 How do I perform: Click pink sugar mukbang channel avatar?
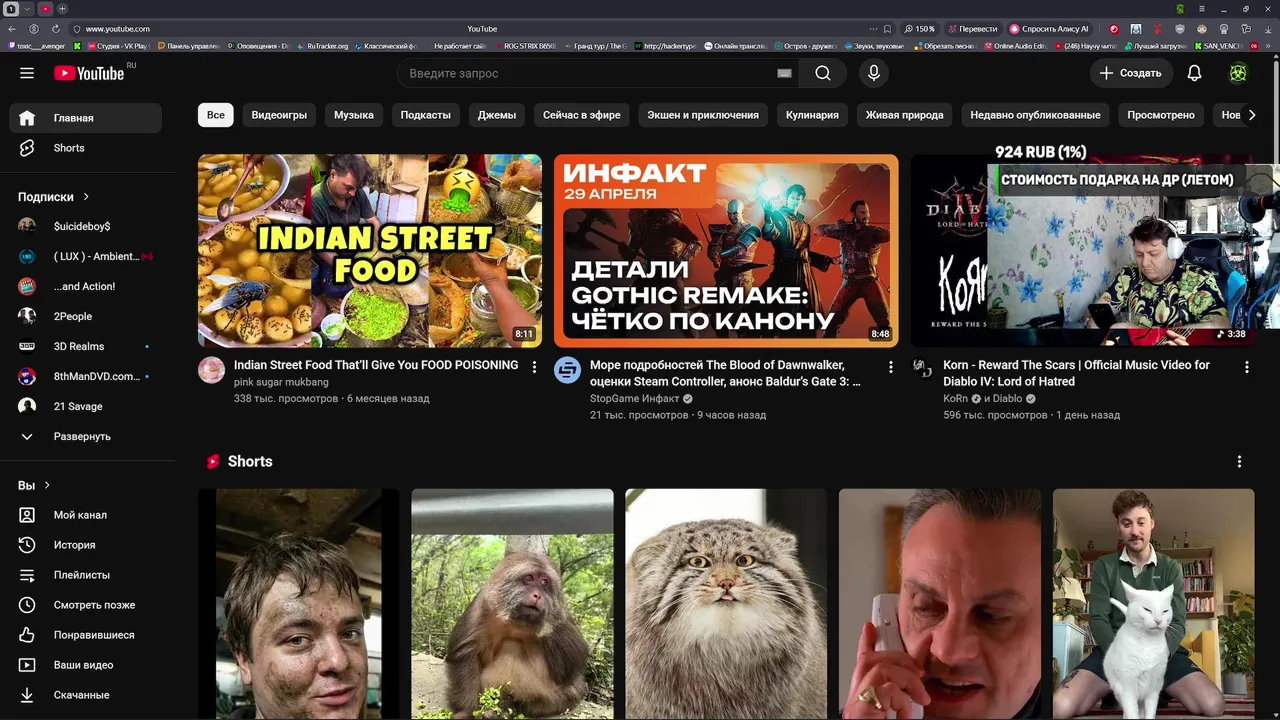click(211, 370)
